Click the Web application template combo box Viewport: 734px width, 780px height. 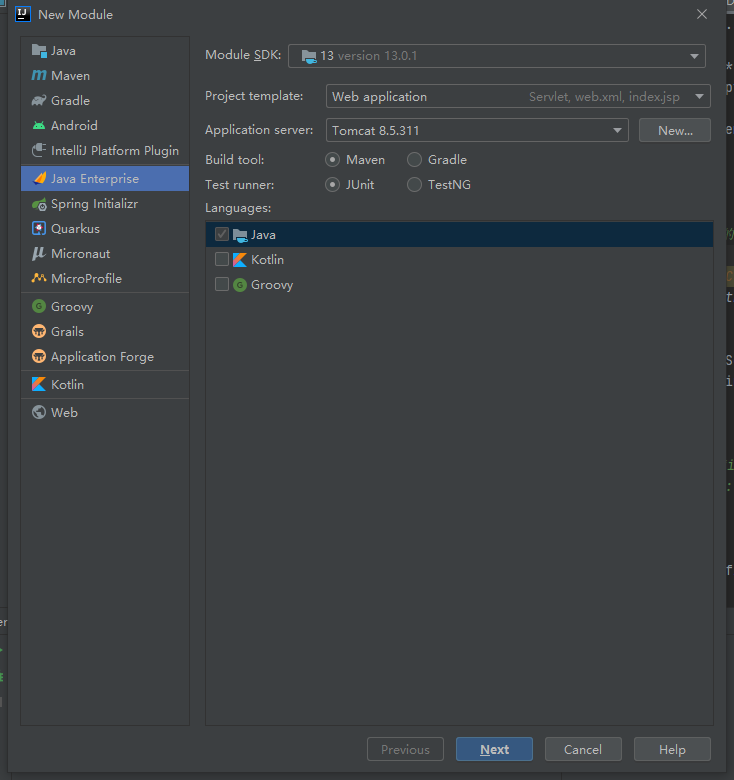click(518, 96)
